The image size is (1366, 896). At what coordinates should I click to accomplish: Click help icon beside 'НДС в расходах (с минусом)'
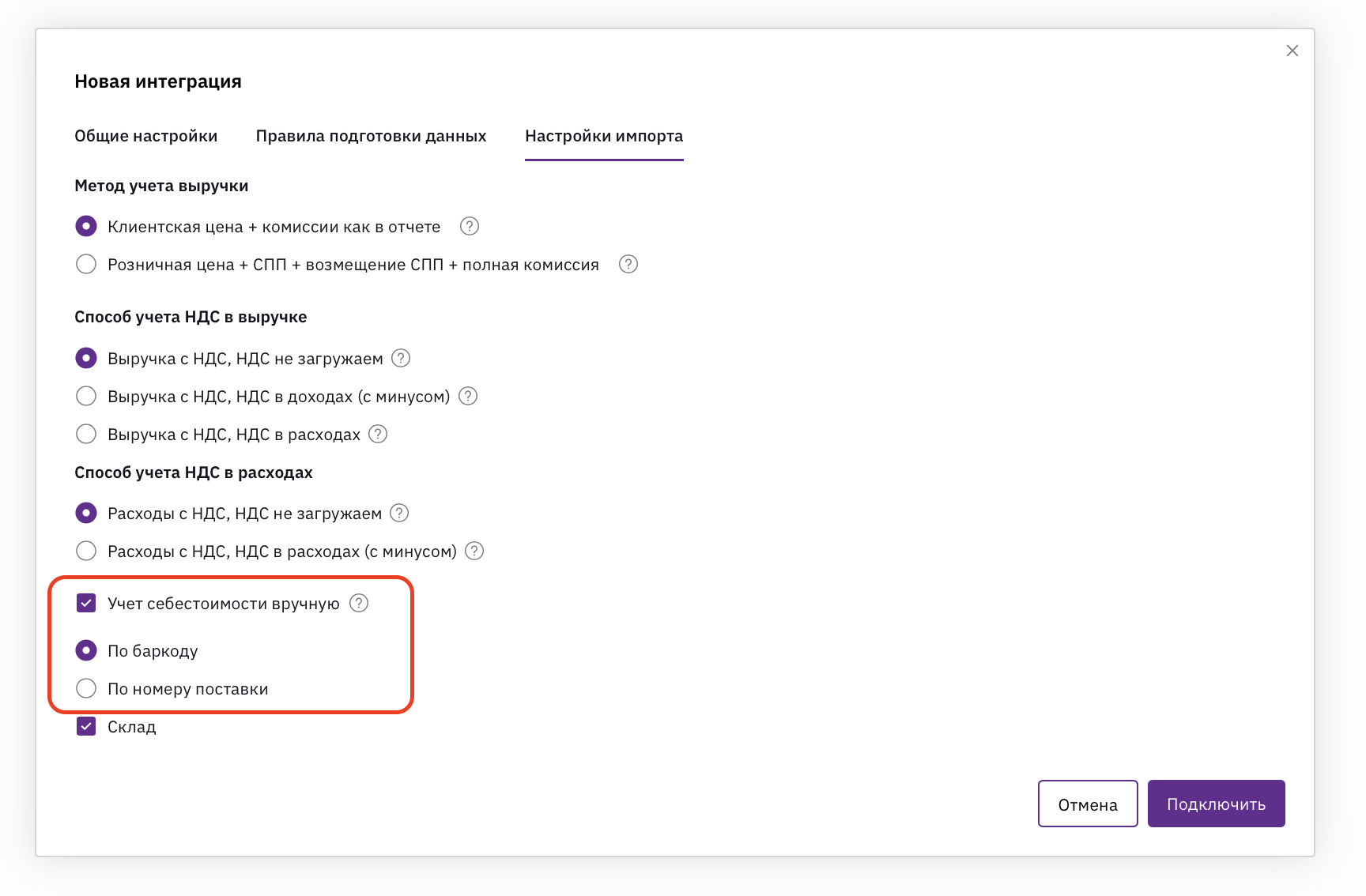point(474,552)
